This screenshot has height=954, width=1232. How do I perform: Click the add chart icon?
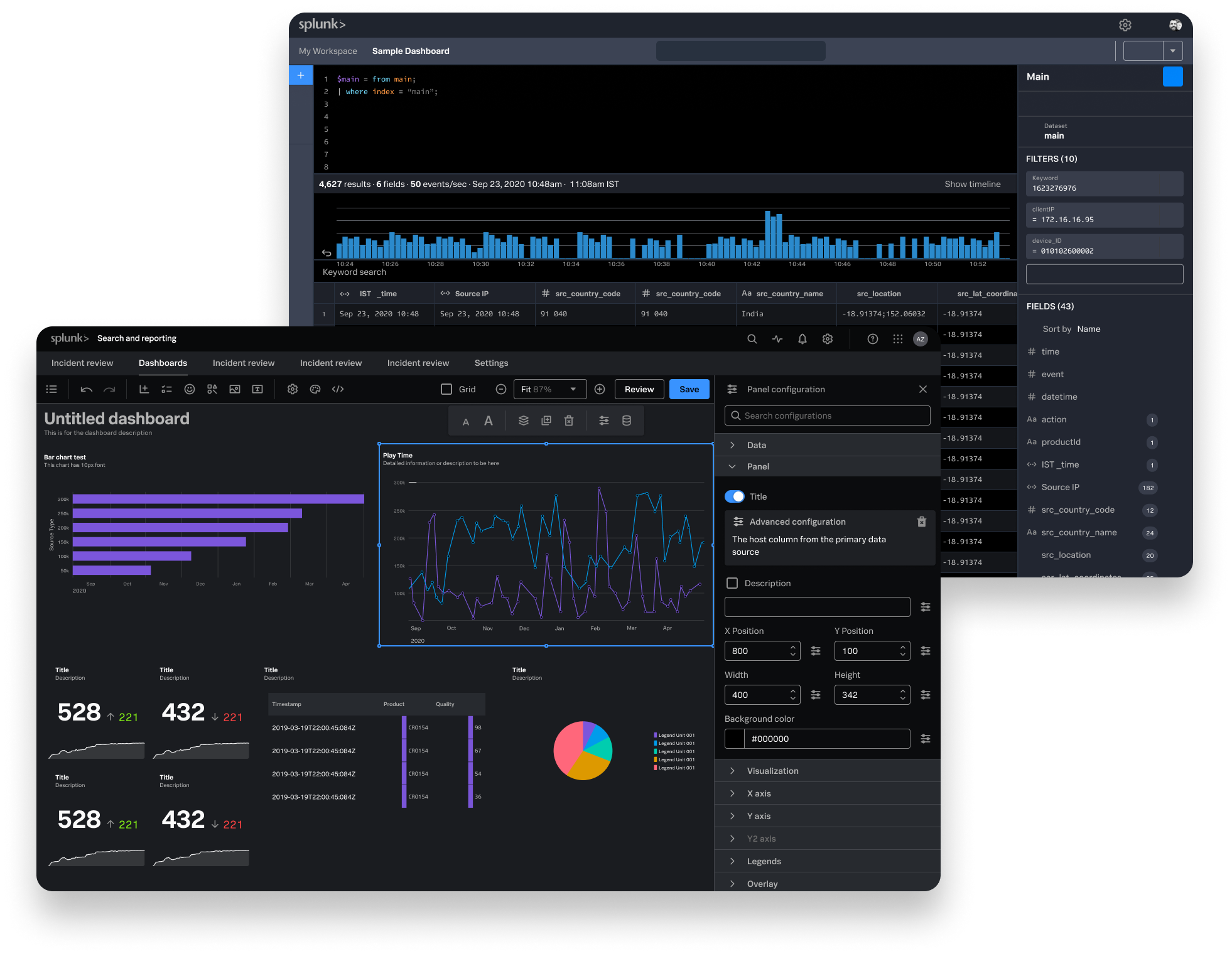pyautogui.click(x=144, y=390)
